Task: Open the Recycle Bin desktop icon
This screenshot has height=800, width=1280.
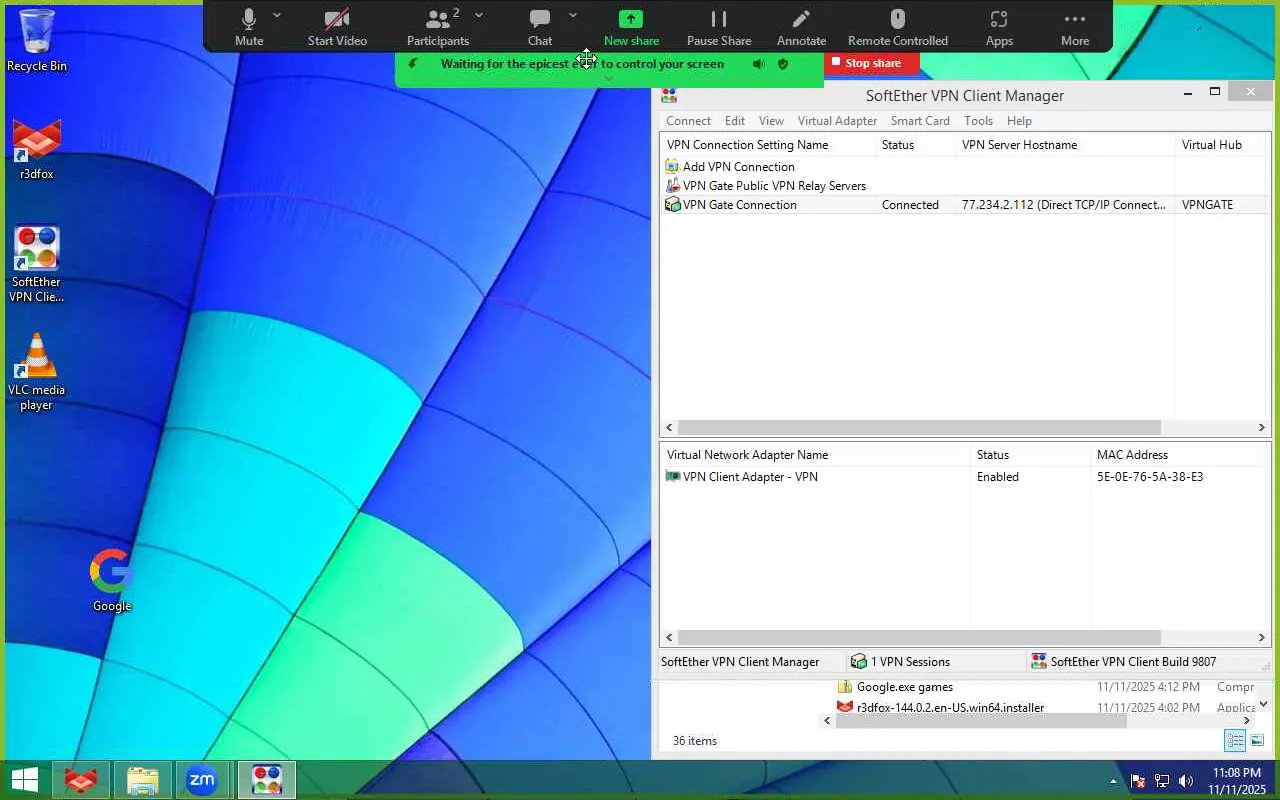Action: 37,40
